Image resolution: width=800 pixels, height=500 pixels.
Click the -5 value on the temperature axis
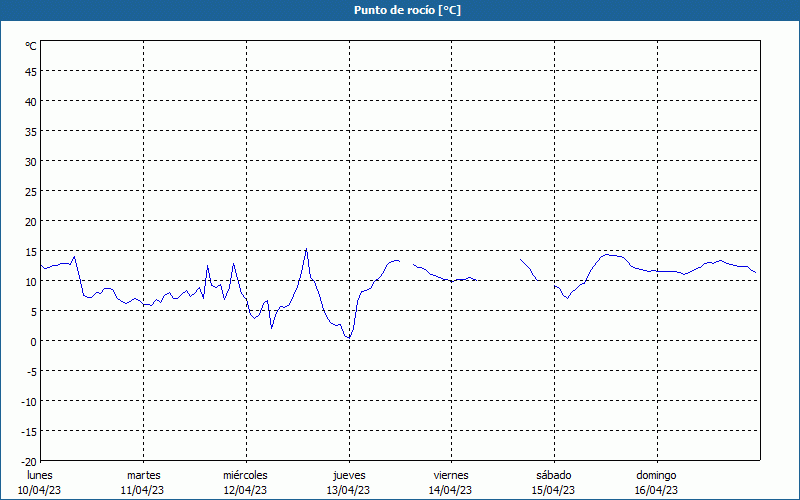pyautogui.click(x=32, y=372)
